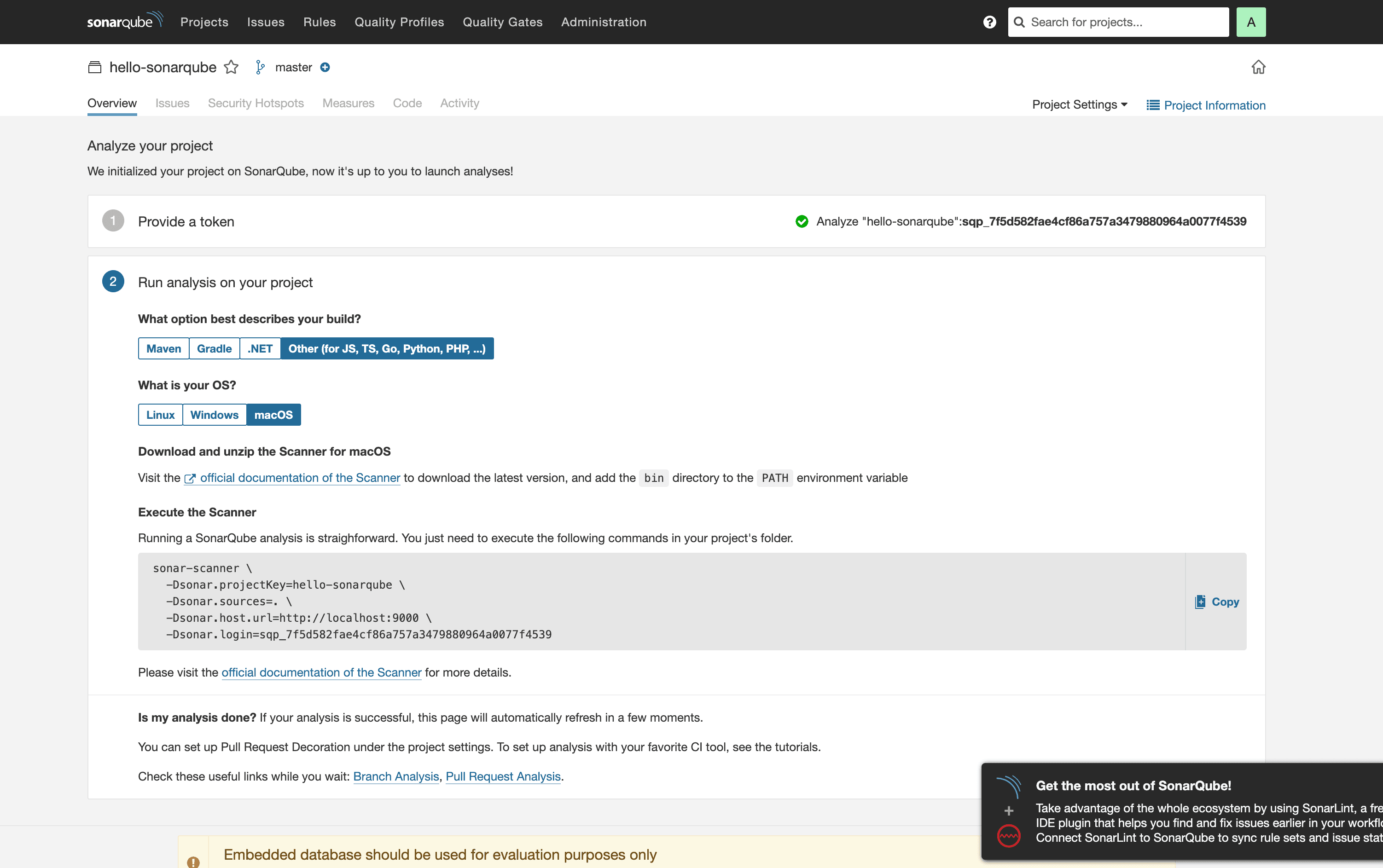
Task: Switch to the Measures tab
Action: pyautogui.click(x=348, y=104)
